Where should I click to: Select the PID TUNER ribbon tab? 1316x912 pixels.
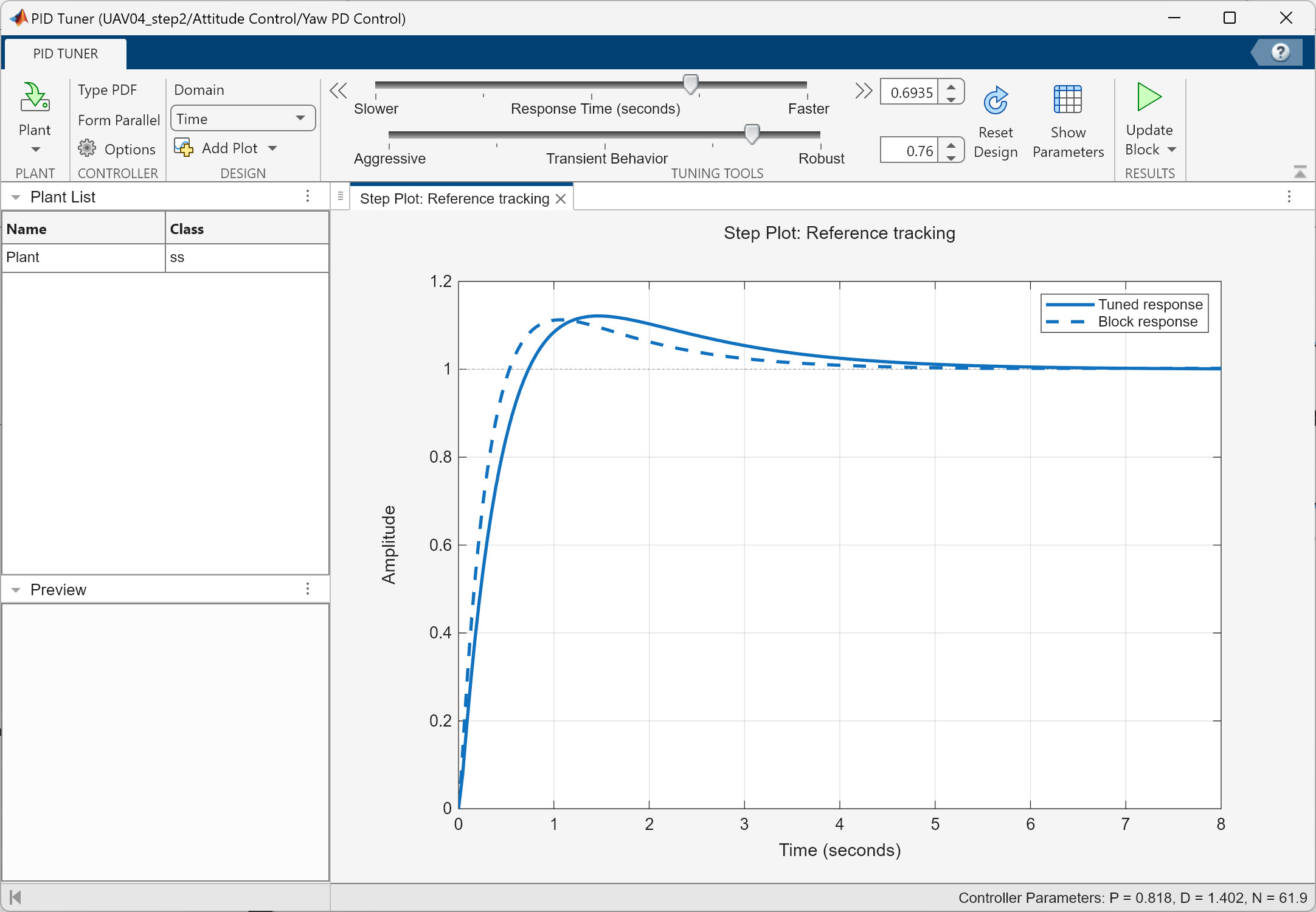pos(66,54)
